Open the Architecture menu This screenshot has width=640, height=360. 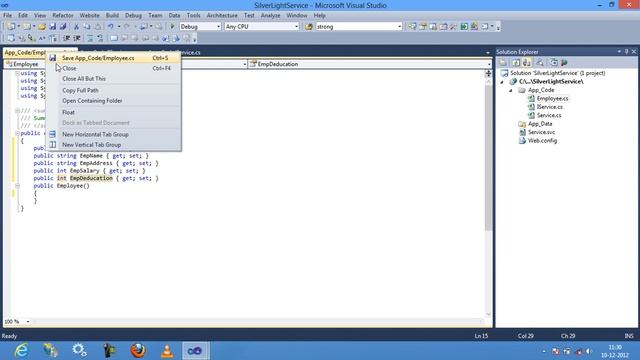pos(222,16)
